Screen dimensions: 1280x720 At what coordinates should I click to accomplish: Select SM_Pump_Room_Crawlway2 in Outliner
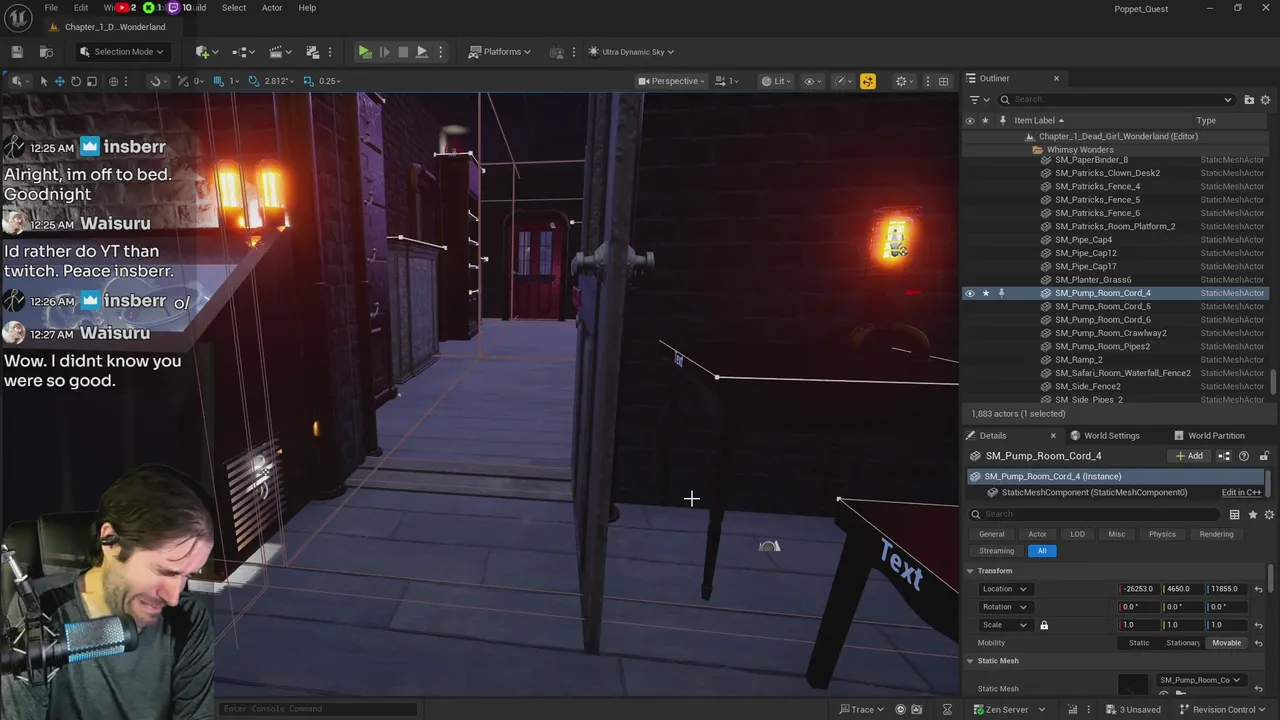(x=1110, y=333)
